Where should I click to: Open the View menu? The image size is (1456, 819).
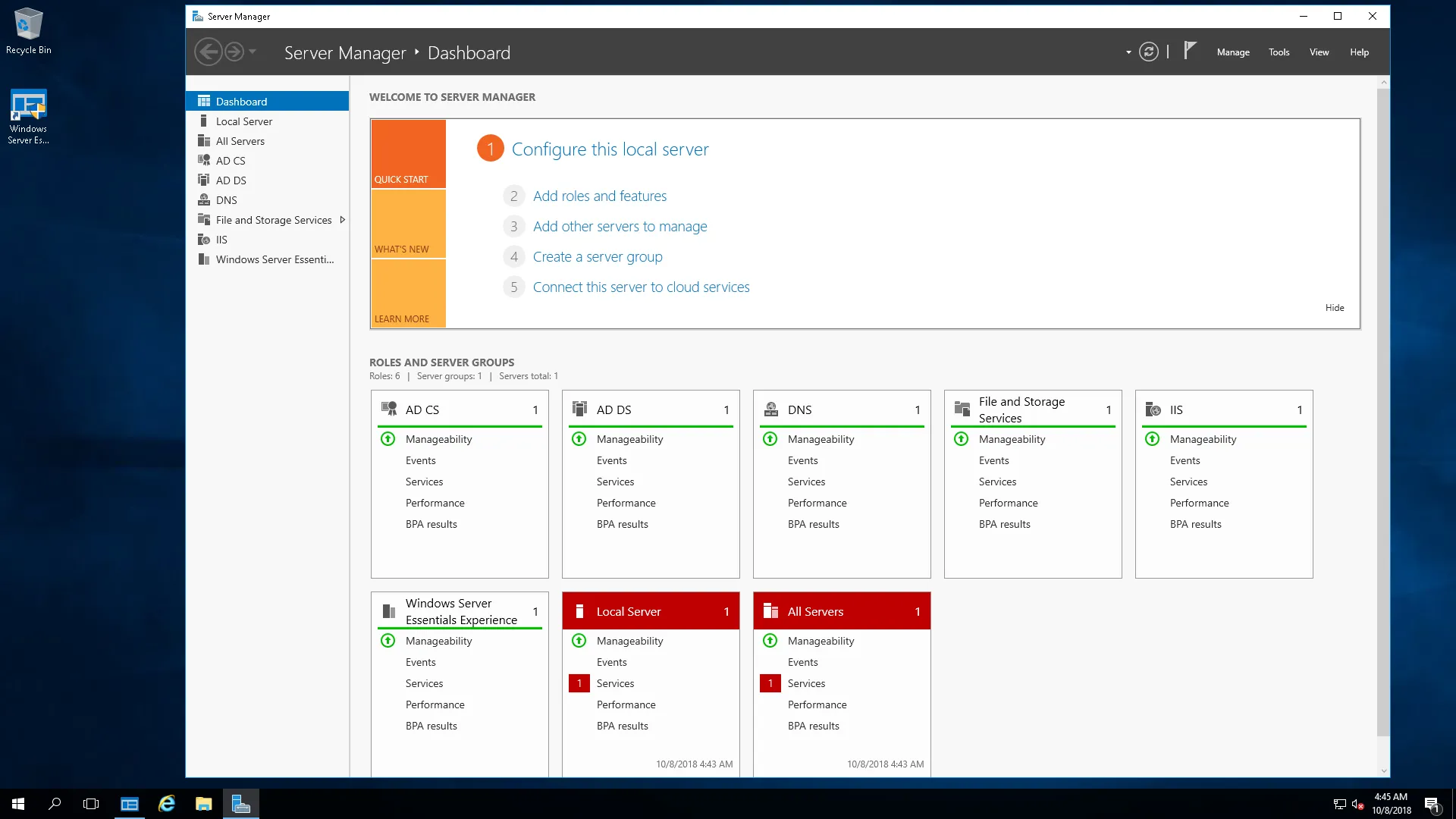pyautogui.click(x=1319, y=52)
